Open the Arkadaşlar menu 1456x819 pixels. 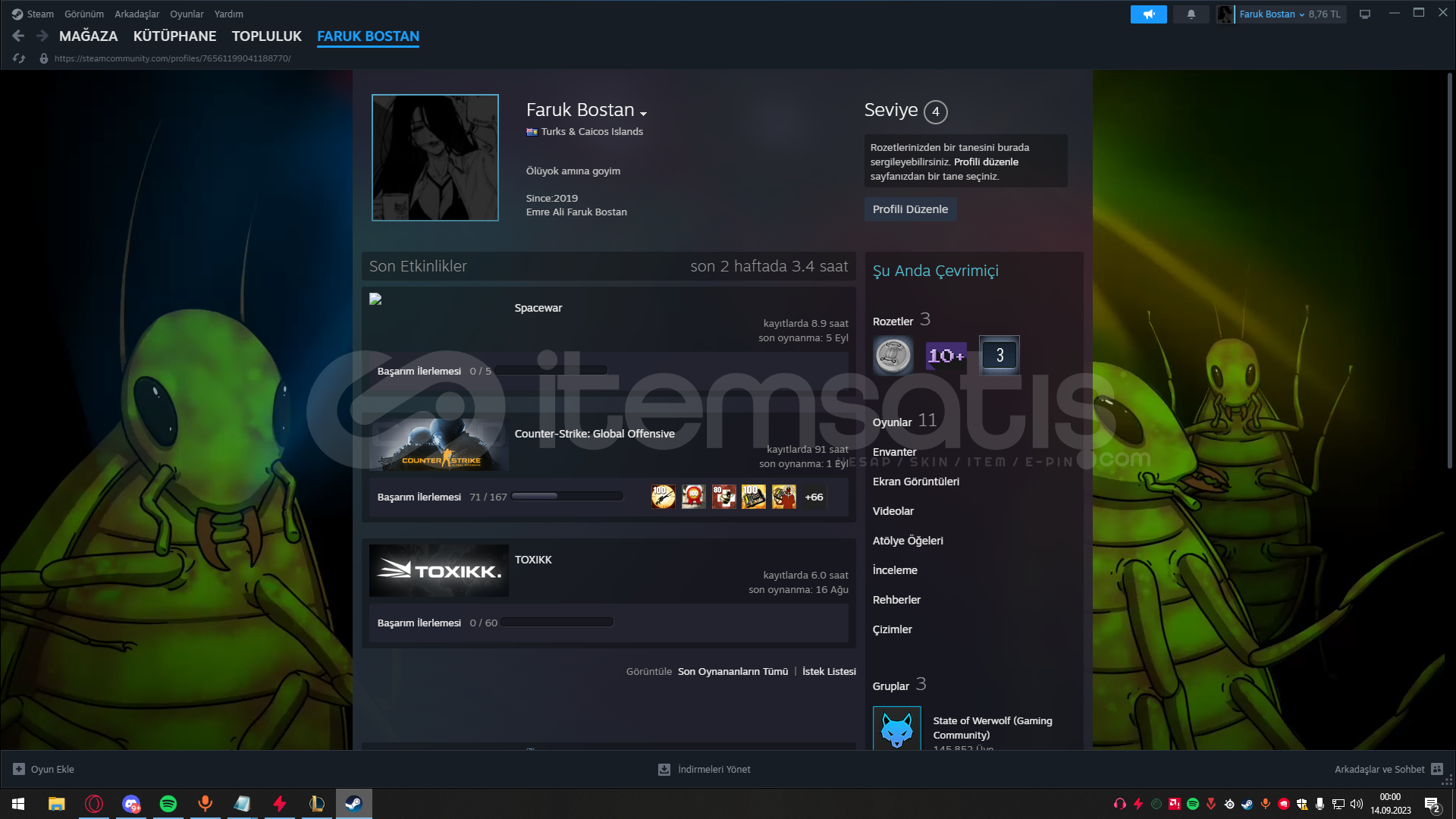(136, 14)
